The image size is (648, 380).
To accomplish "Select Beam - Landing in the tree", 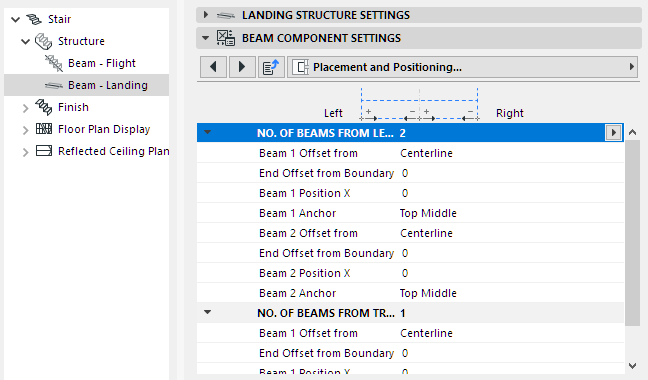I will click(x=108, y=85).
